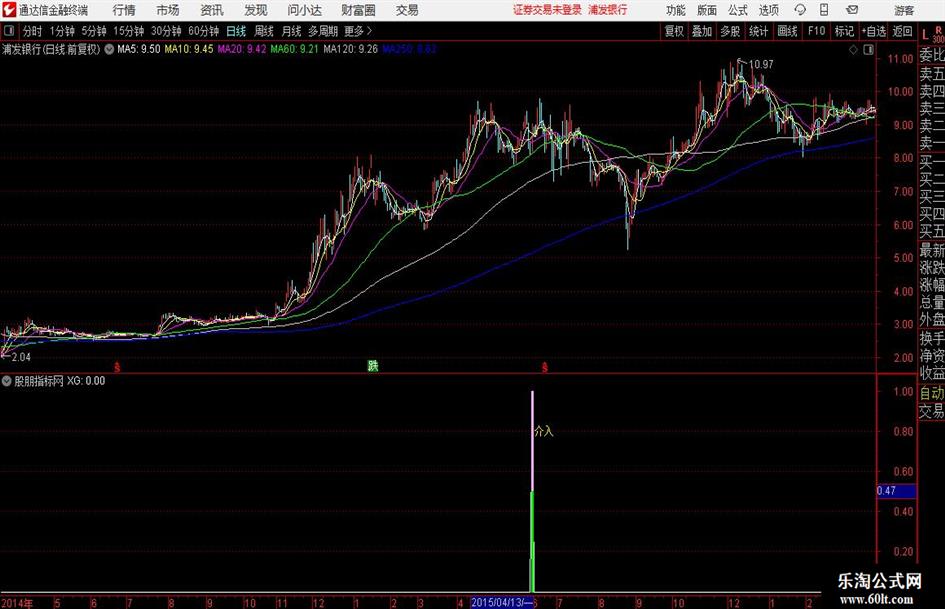This screenshot has width=945, height=609.
Task: Select the 日线 daily period tab
Action: (236, 31)
